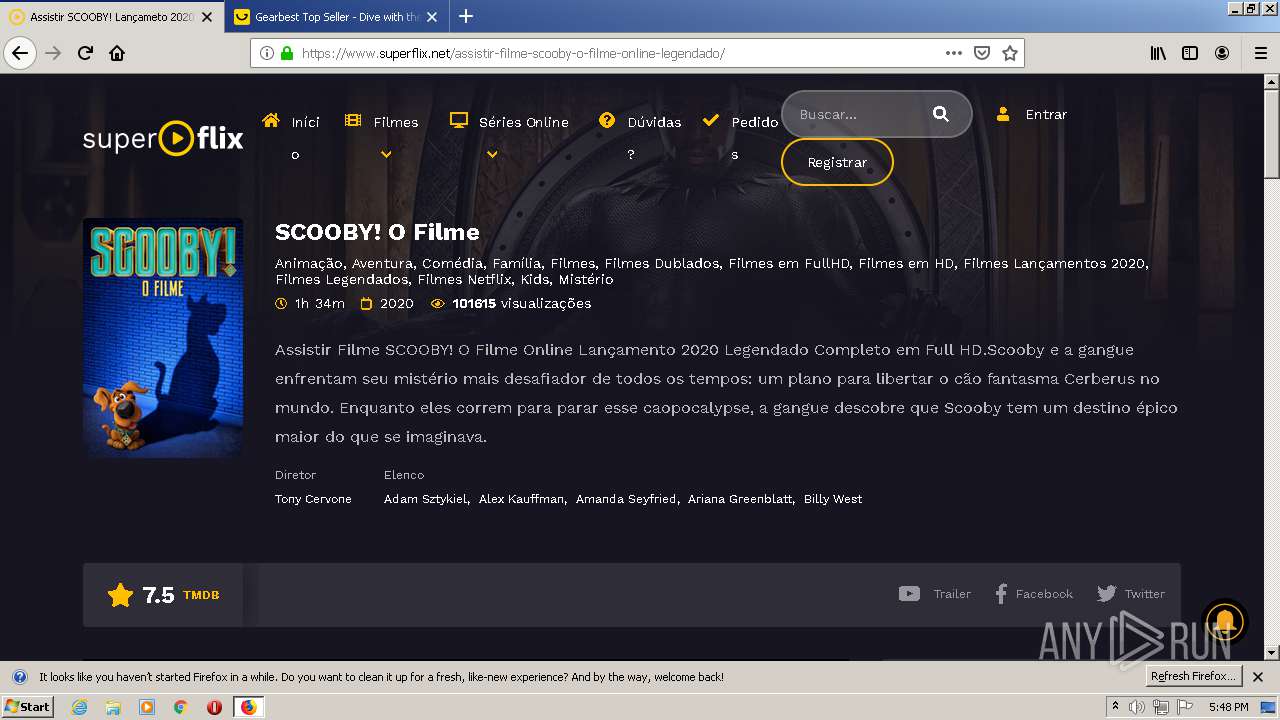Click the Entrar login link
This screenshot has width=1280, height=720.
pyautogui.click(x=1031, y=114)
